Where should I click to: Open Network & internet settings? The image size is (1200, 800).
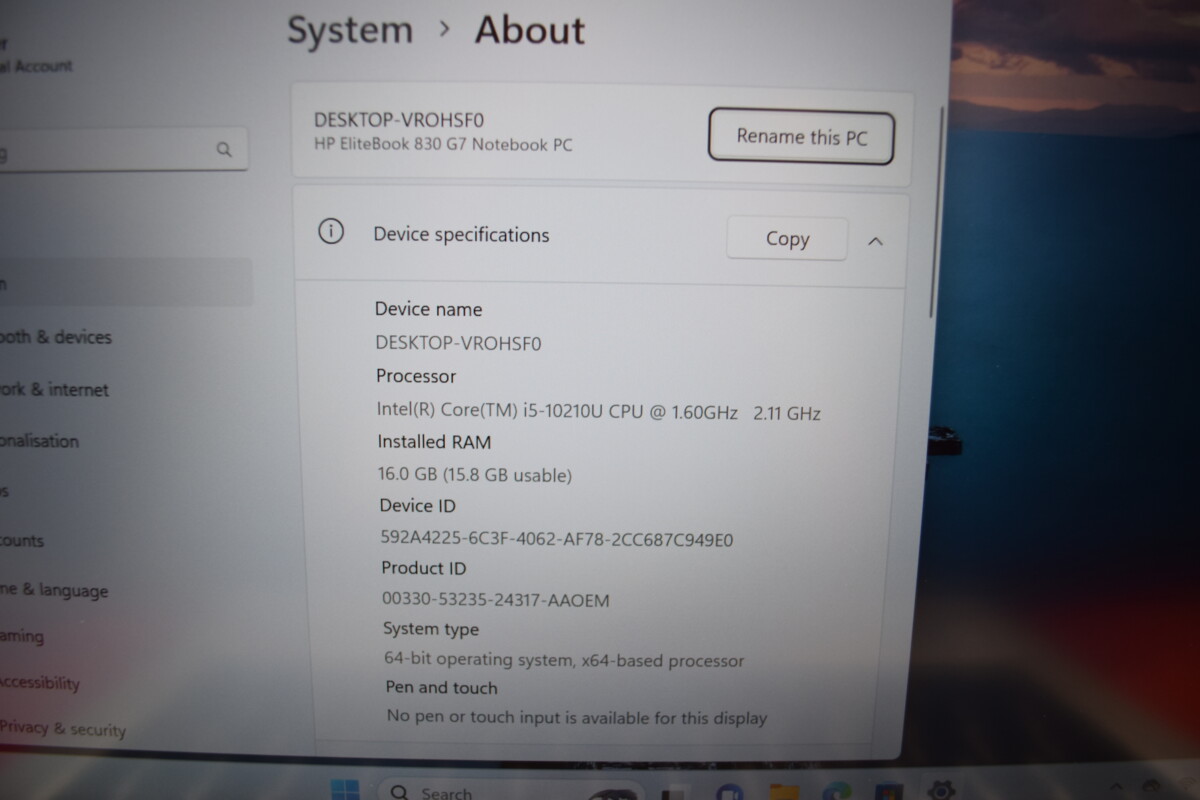54,389
